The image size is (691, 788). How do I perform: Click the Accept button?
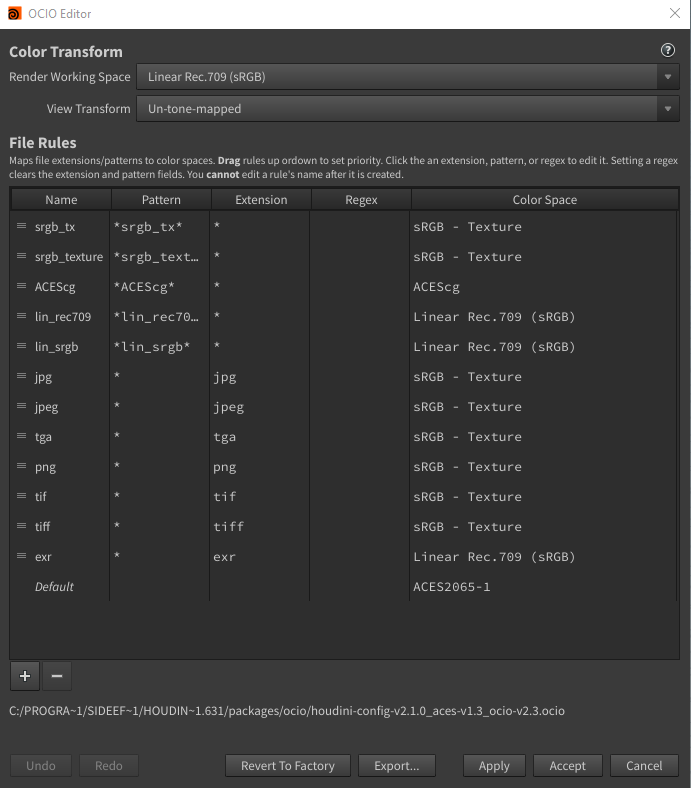(567, 765)
